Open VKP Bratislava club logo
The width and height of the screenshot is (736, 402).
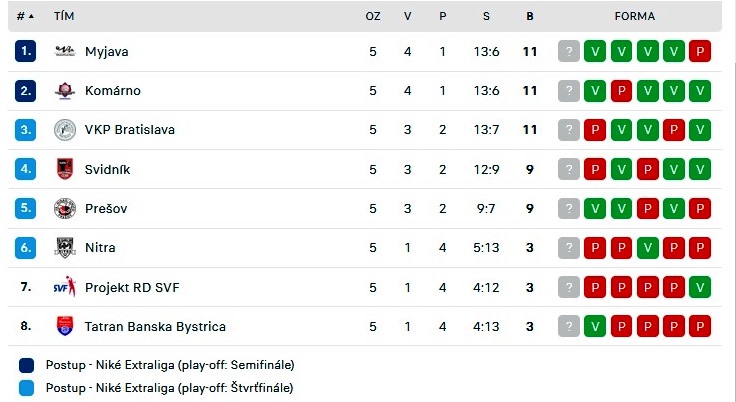point(65,130)
